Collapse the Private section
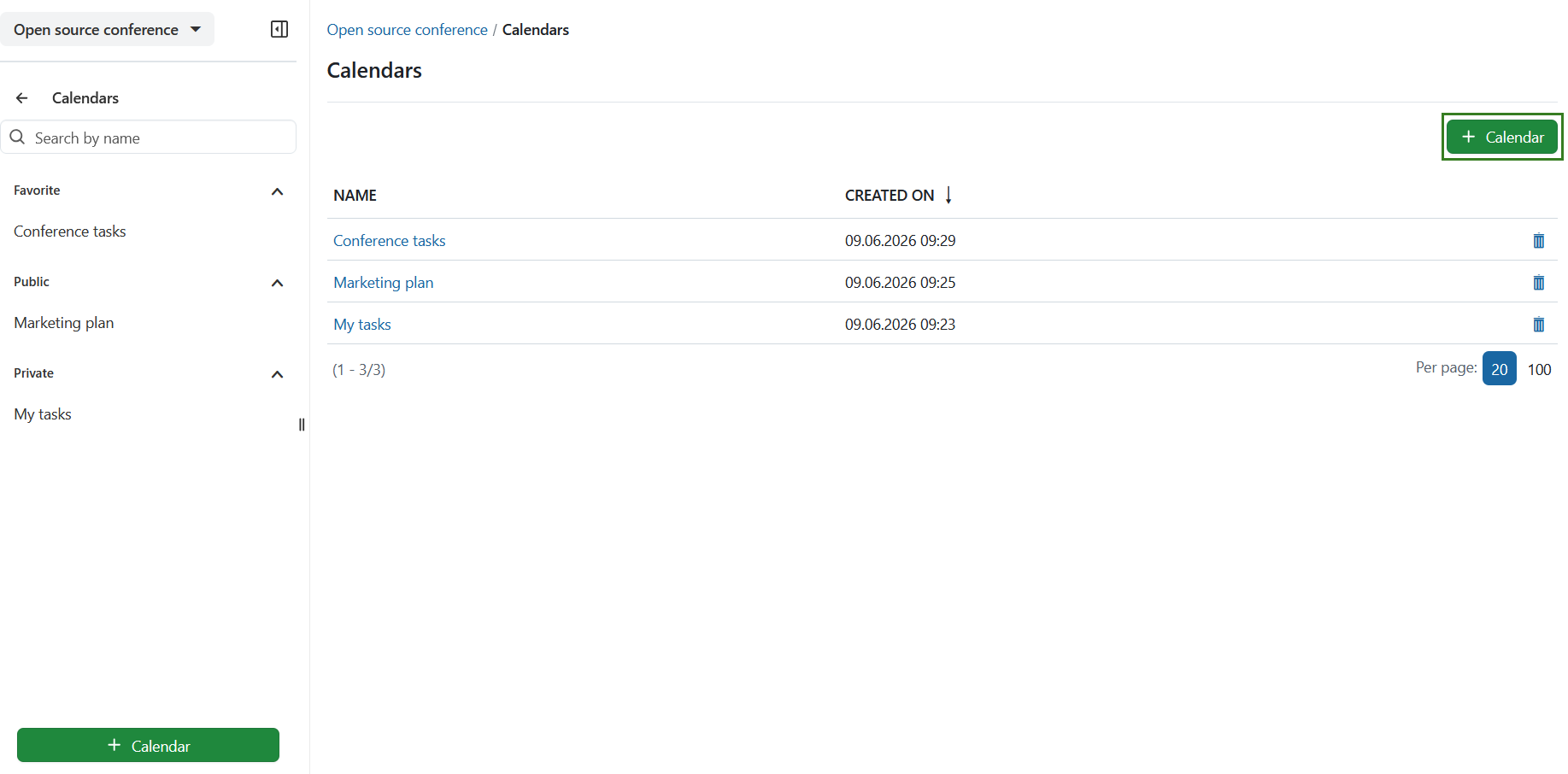 pos(277,374)
